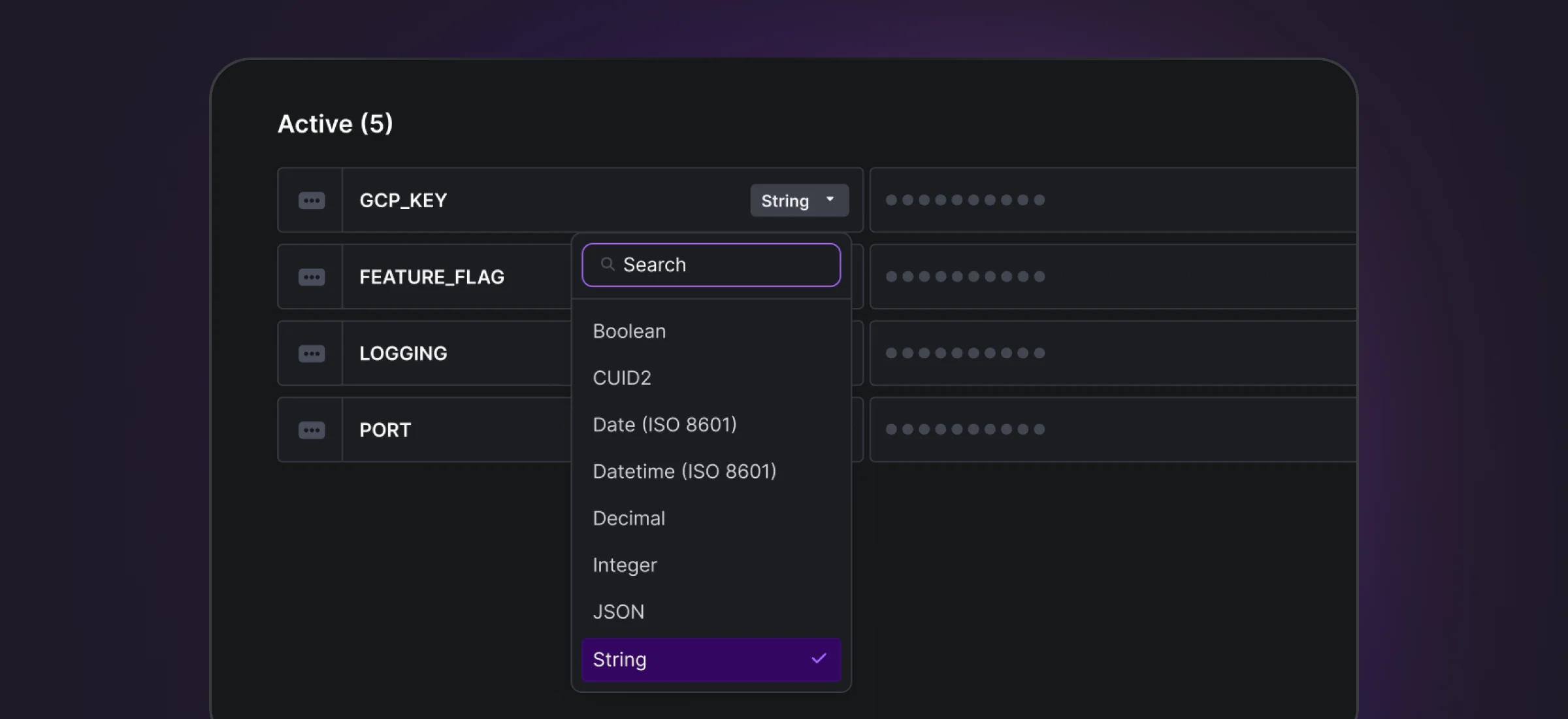Click the caret arrow on the String selector

point(830,199)
